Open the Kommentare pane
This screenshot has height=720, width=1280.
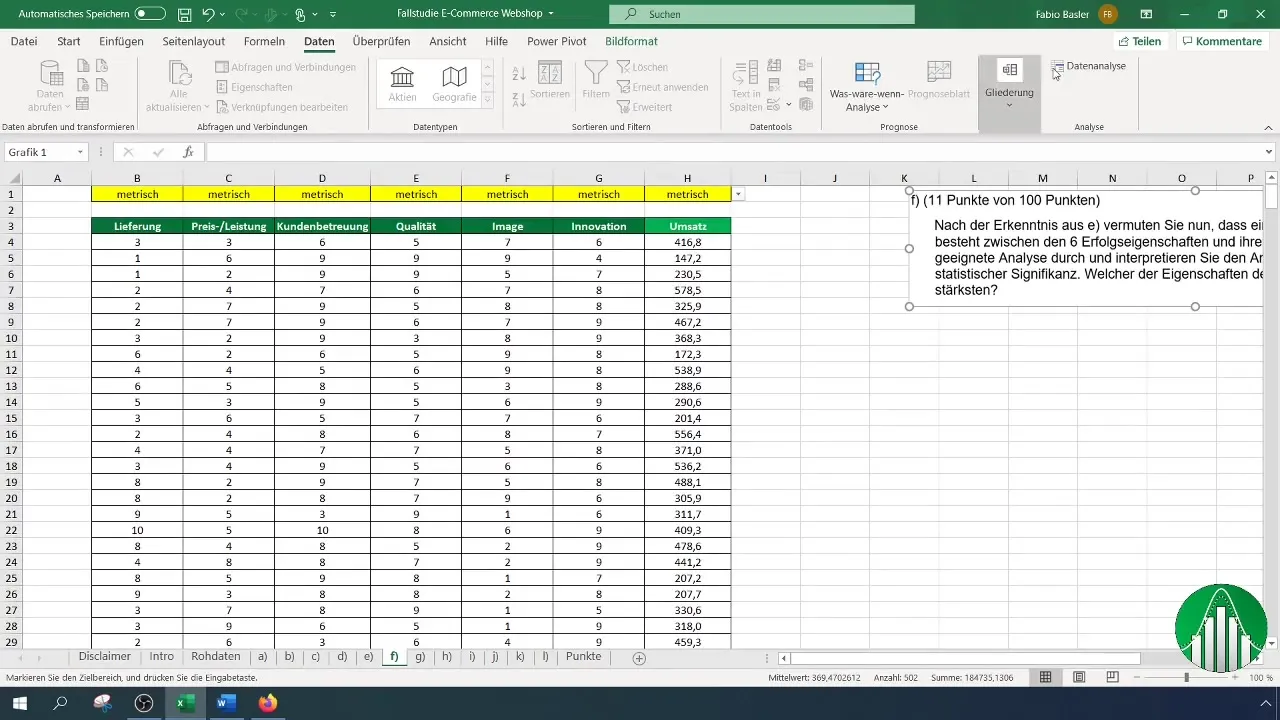coord(1221,41)
